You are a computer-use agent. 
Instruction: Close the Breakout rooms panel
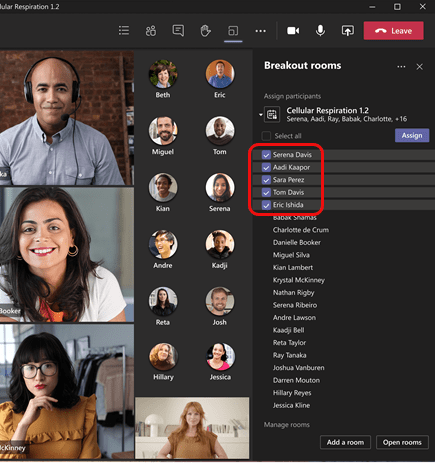(419, 67)
